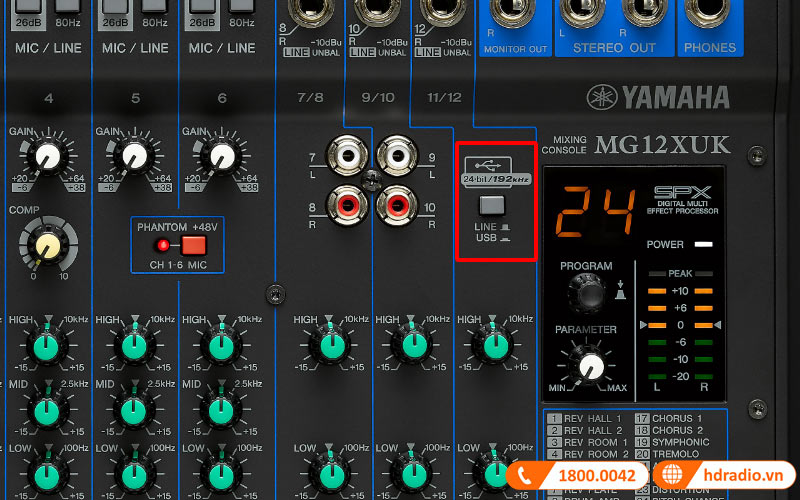This screenshot has height=500, width=800.
Task: Toggle the 26dB pad switch on channel 4
Action: [28, 6]
